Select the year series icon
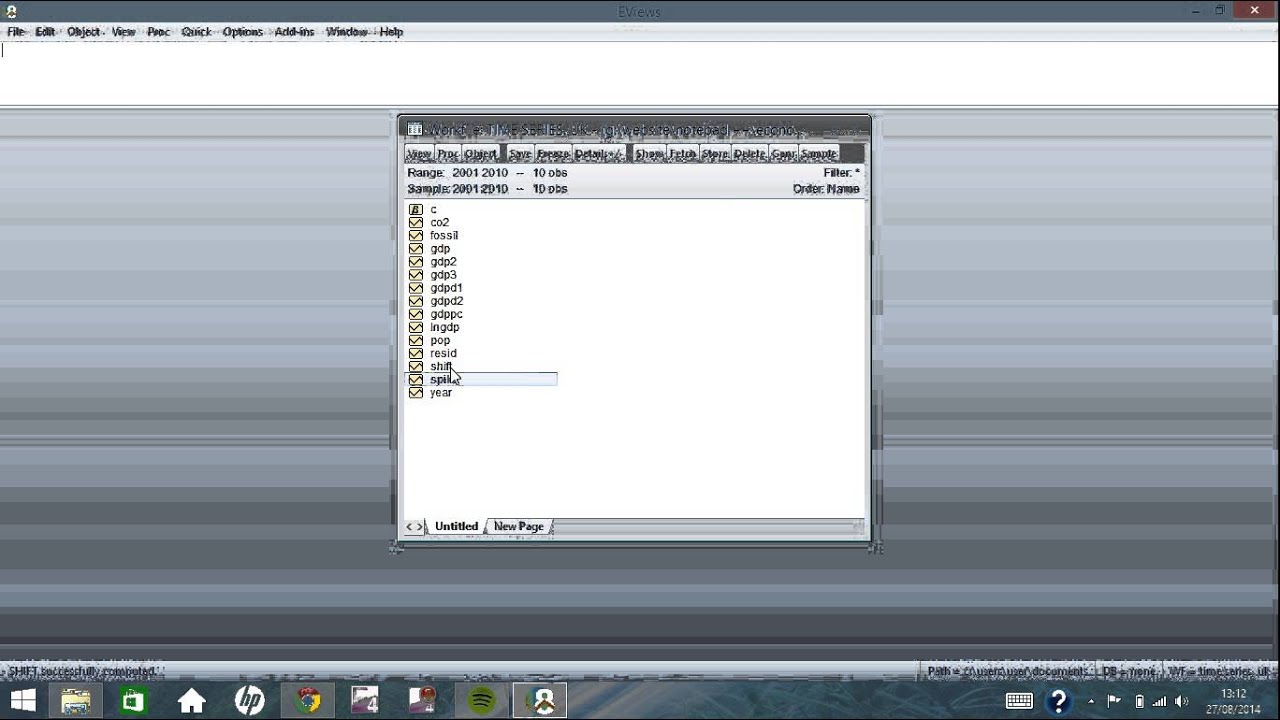This screenshot has width=1280, height=720. click(x=416, y=392)
